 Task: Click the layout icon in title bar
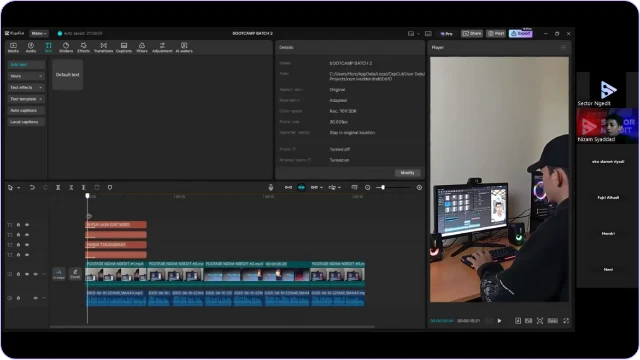[411, 33]
